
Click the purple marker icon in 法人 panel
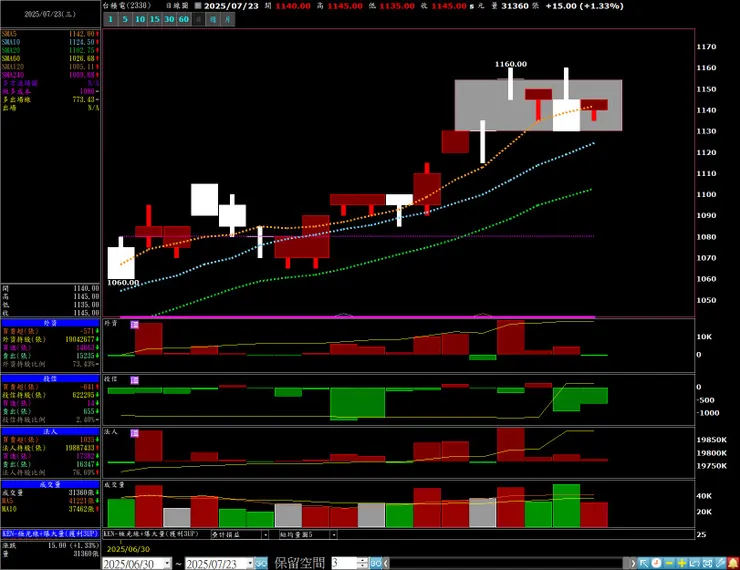[135, 433]
